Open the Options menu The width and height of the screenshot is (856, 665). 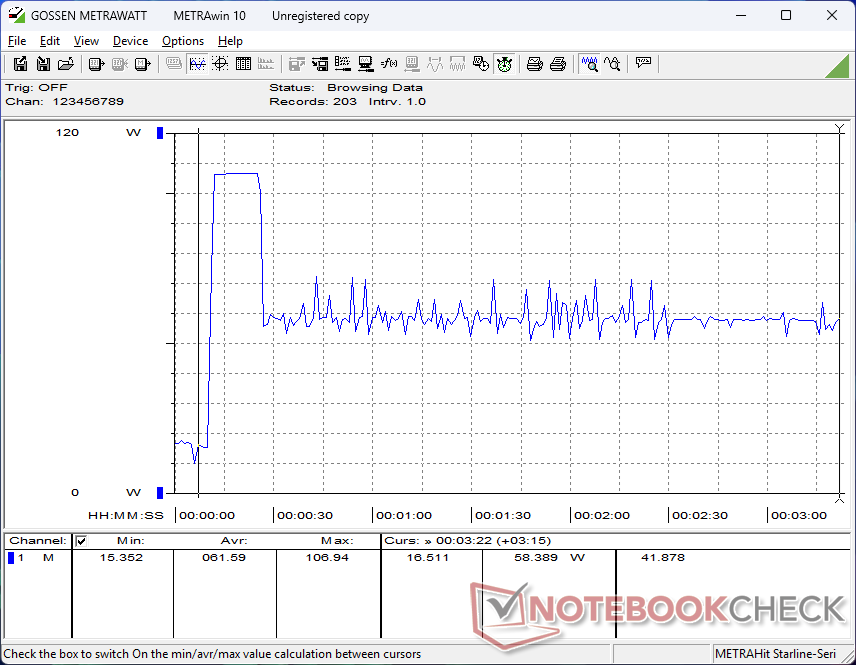click(183, 41)
